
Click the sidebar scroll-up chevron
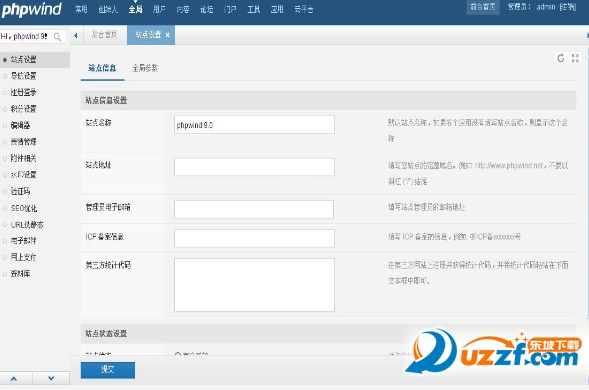[x=14, y=378]
